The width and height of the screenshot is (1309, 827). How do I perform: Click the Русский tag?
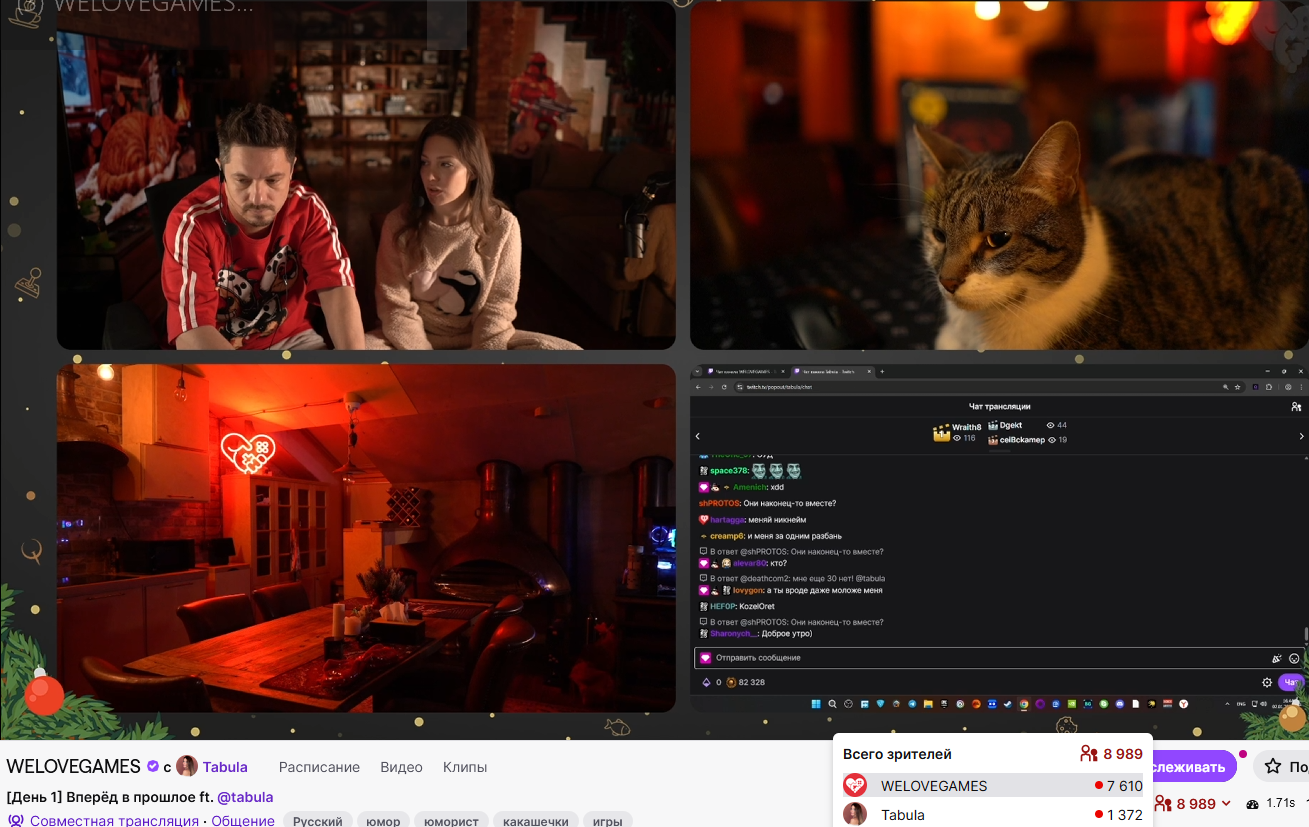pyautogui.click(x=317, y=821)
